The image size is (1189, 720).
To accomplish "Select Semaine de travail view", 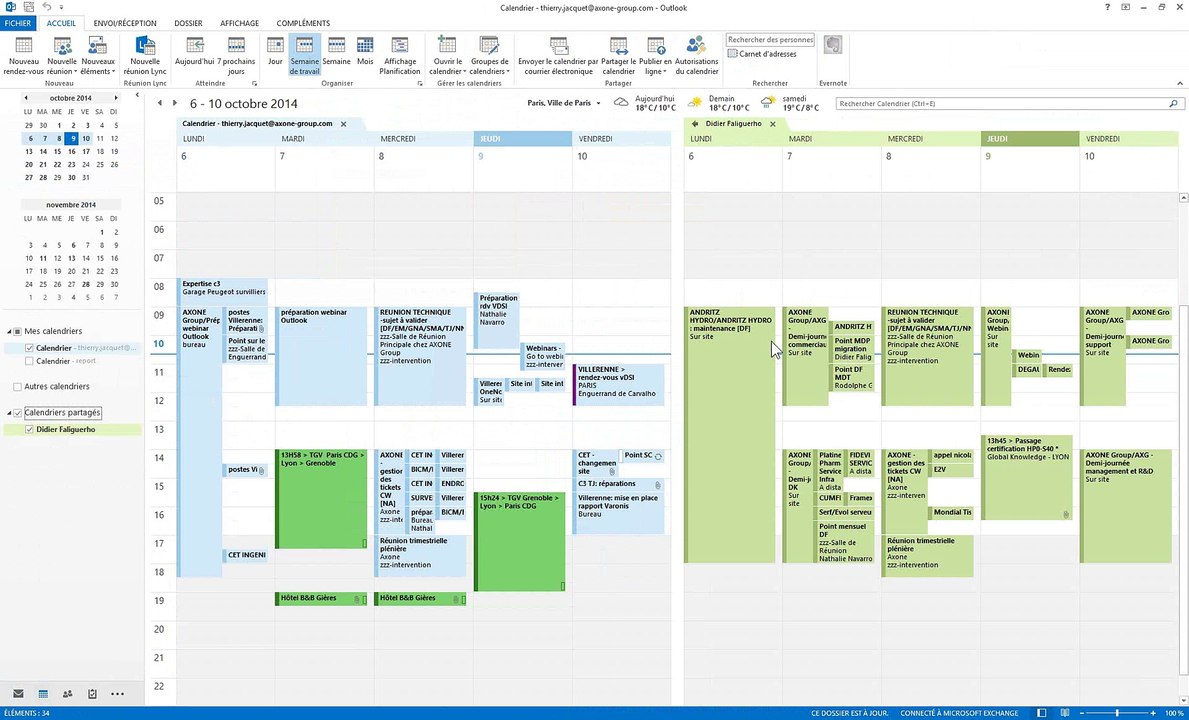I will click(304, 55).
